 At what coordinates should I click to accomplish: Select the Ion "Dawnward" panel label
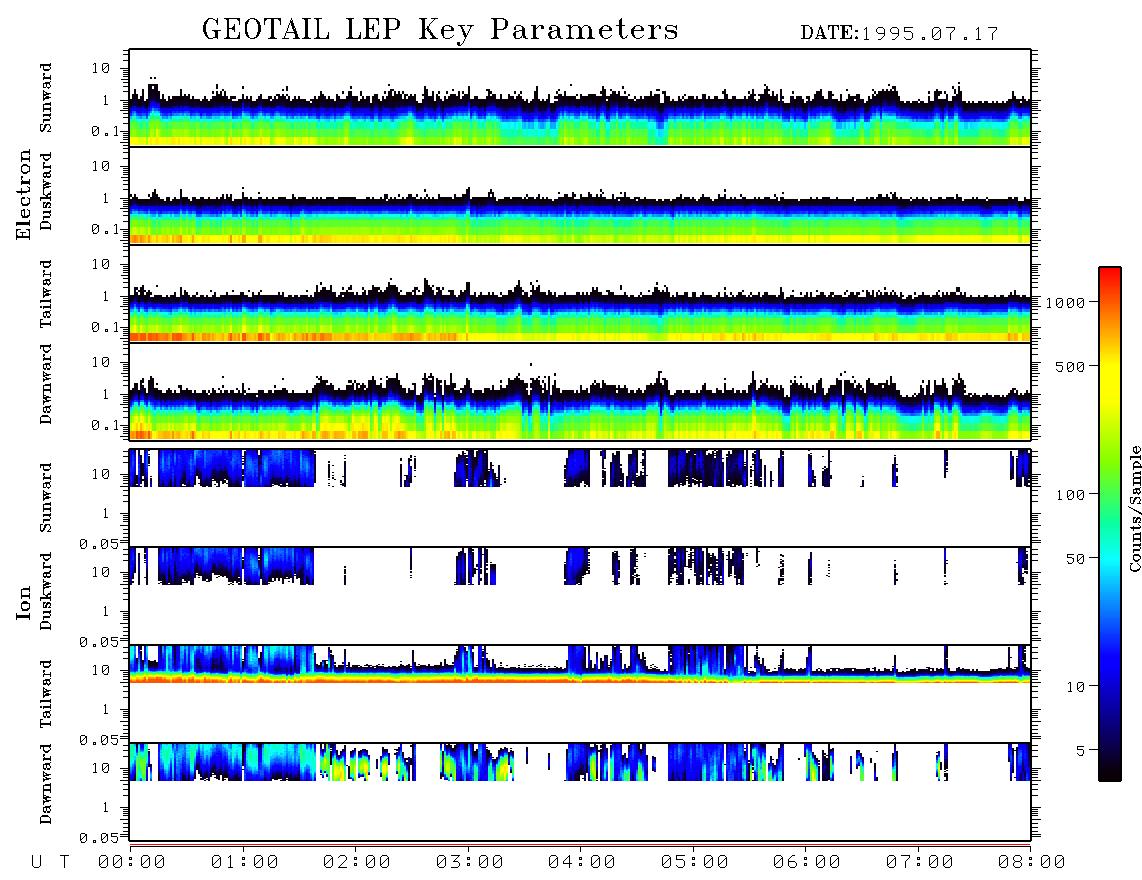tap(45, 784)
